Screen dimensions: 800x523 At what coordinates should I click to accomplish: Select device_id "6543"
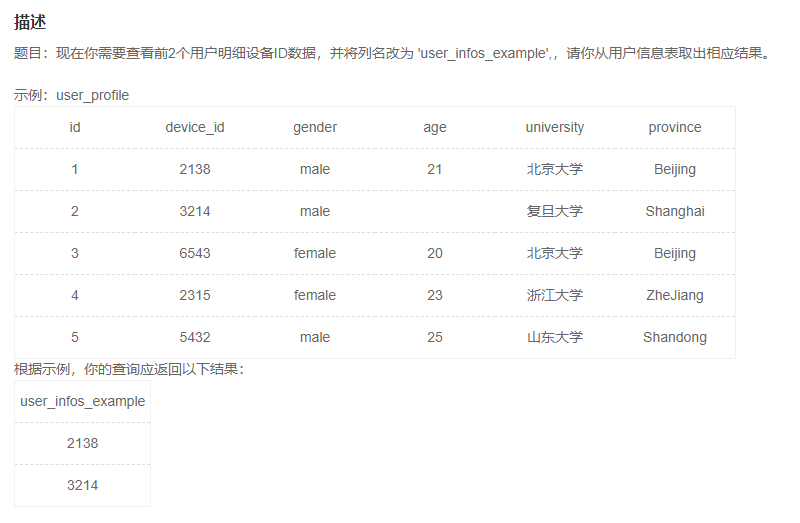(195, 253)
